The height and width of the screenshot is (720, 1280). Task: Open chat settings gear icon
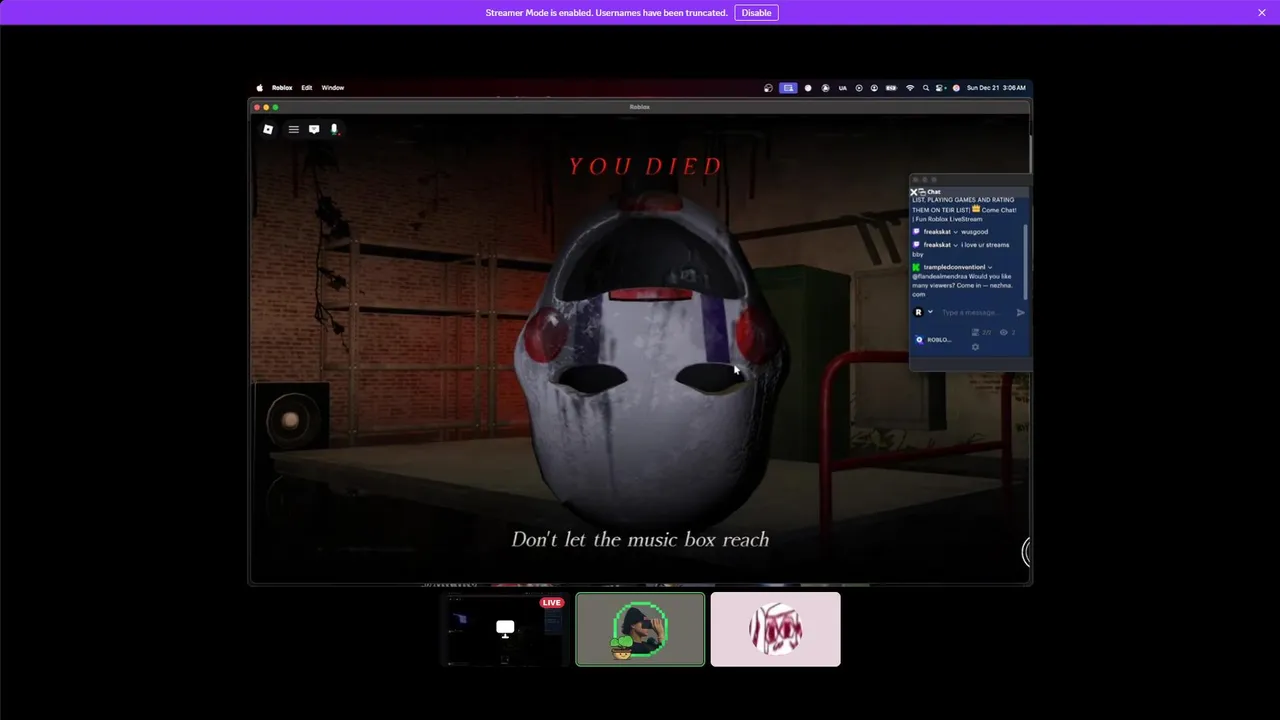[x=975, y=347]
